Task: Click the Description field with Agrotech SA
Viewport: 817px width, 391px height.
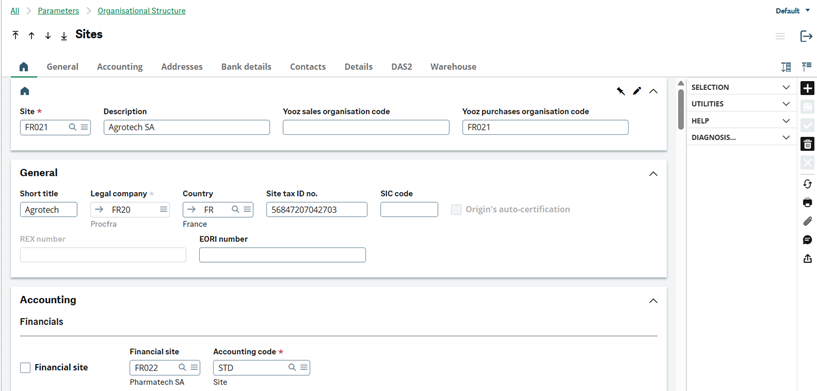Action: coord(187,127)
